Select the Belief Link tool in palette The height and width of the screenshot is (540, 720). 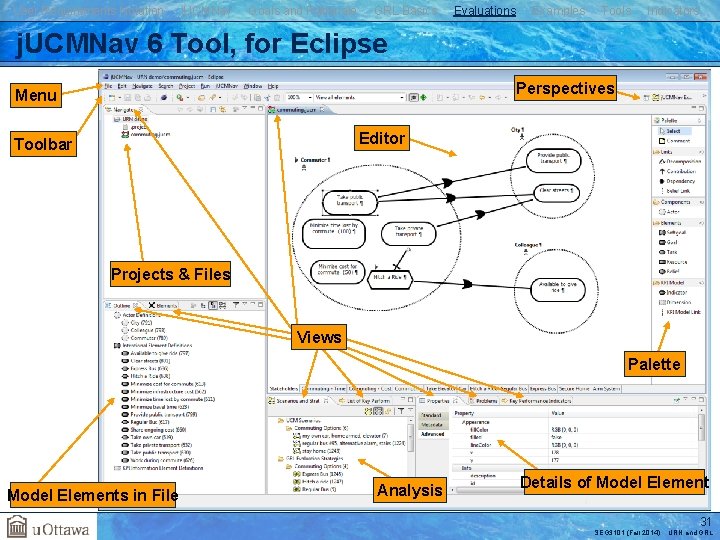[x=675, y=191]
